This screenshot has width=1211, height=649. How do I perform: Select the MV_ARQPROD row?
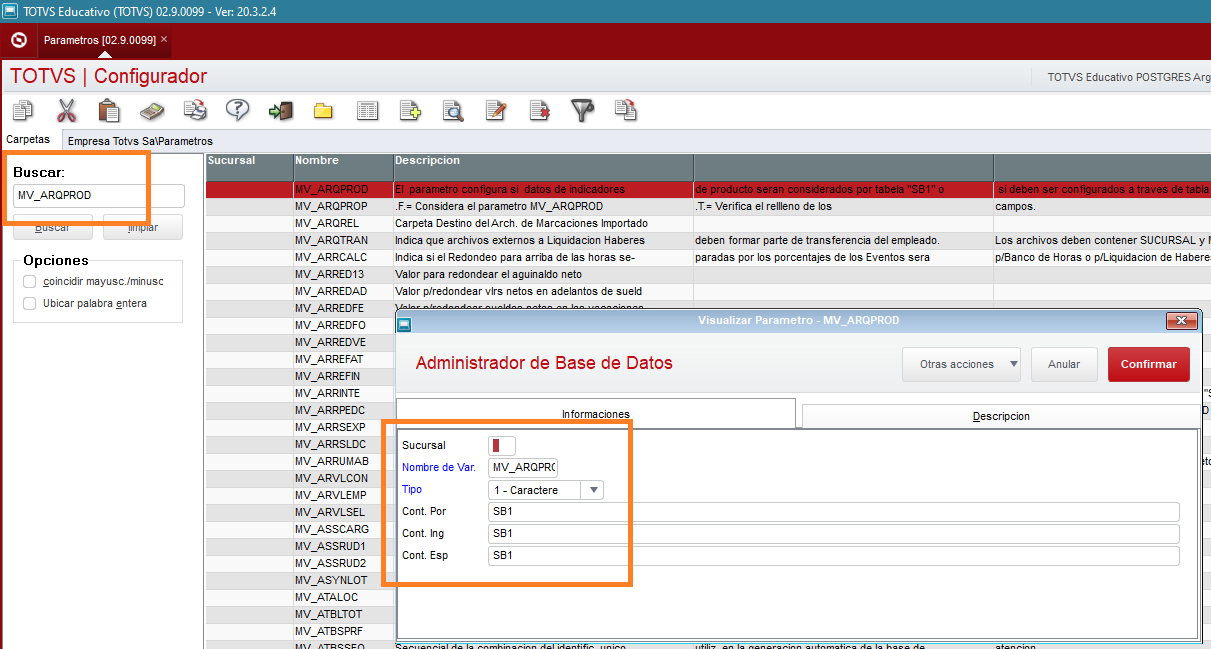coord(708,189)
